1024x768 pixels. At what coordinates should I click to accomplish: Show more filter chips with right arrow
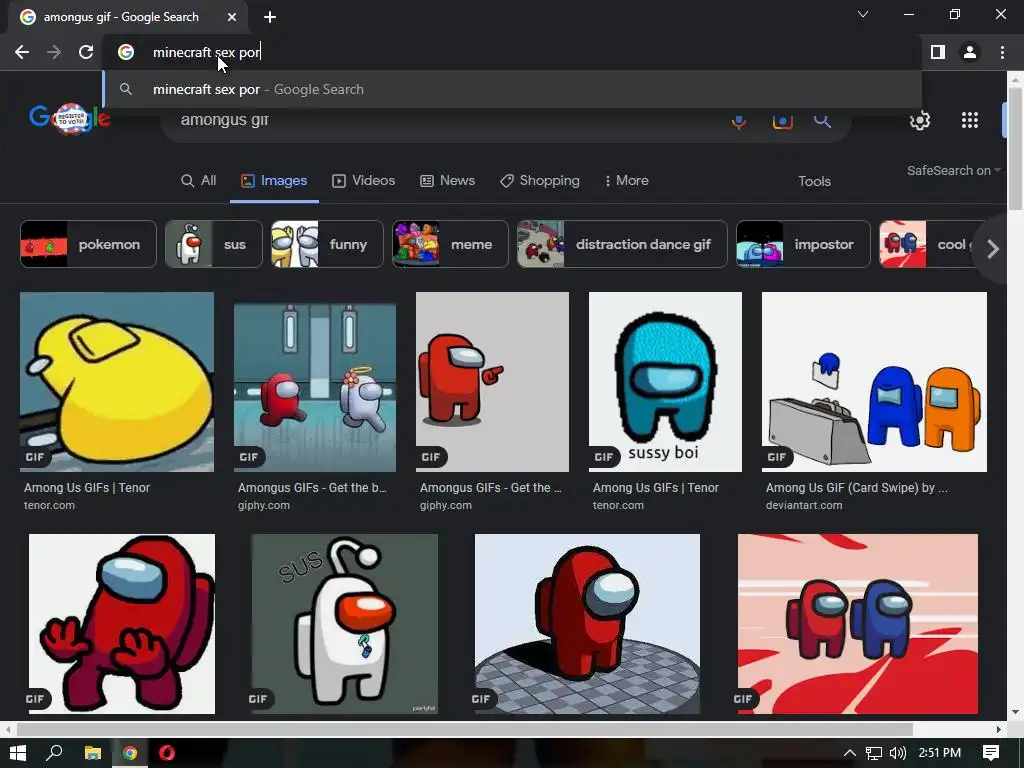click(x=993, y=249)
